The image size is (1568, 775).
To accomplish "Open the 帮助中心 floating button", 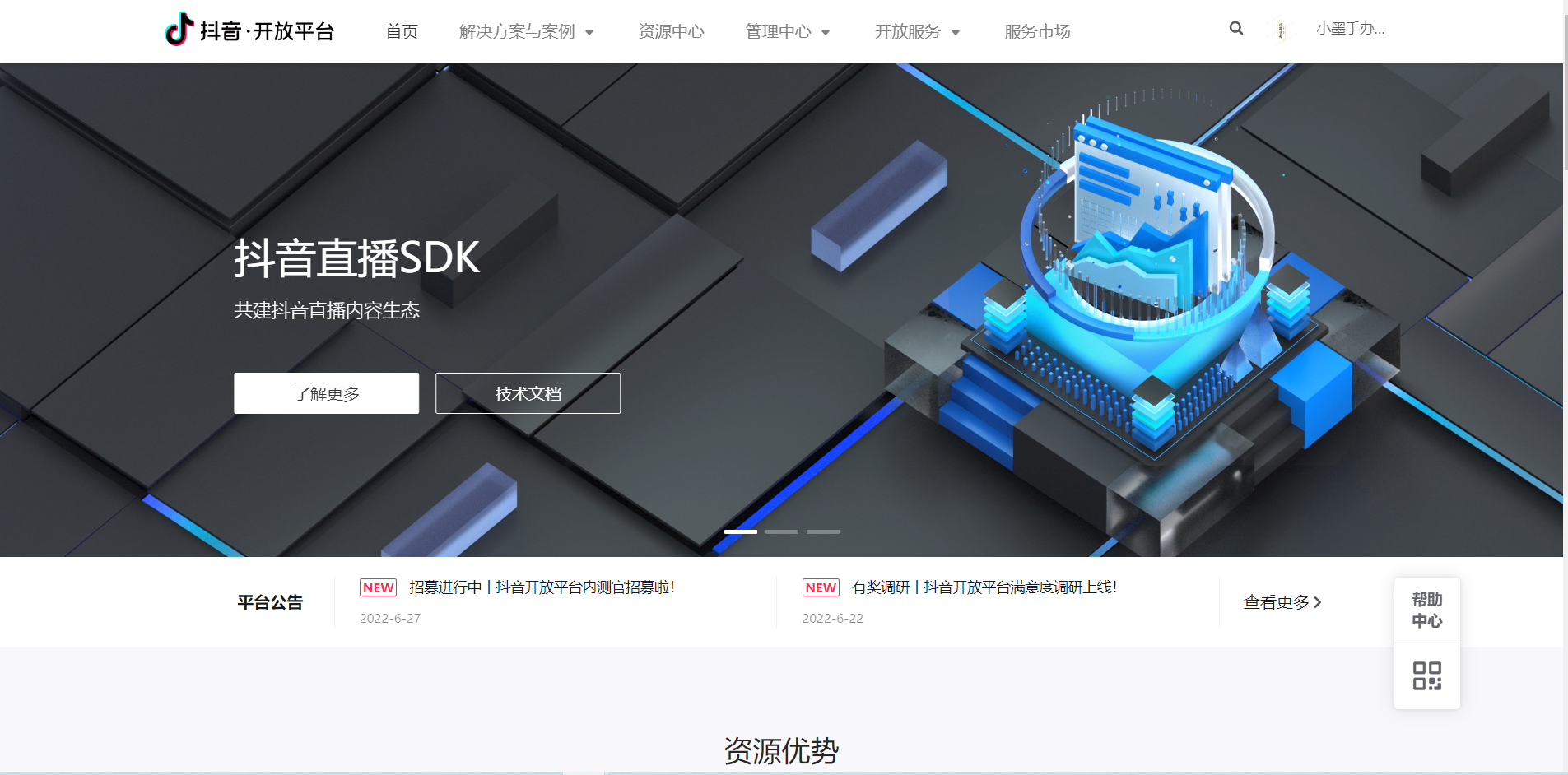I will tap(1426, 610).
